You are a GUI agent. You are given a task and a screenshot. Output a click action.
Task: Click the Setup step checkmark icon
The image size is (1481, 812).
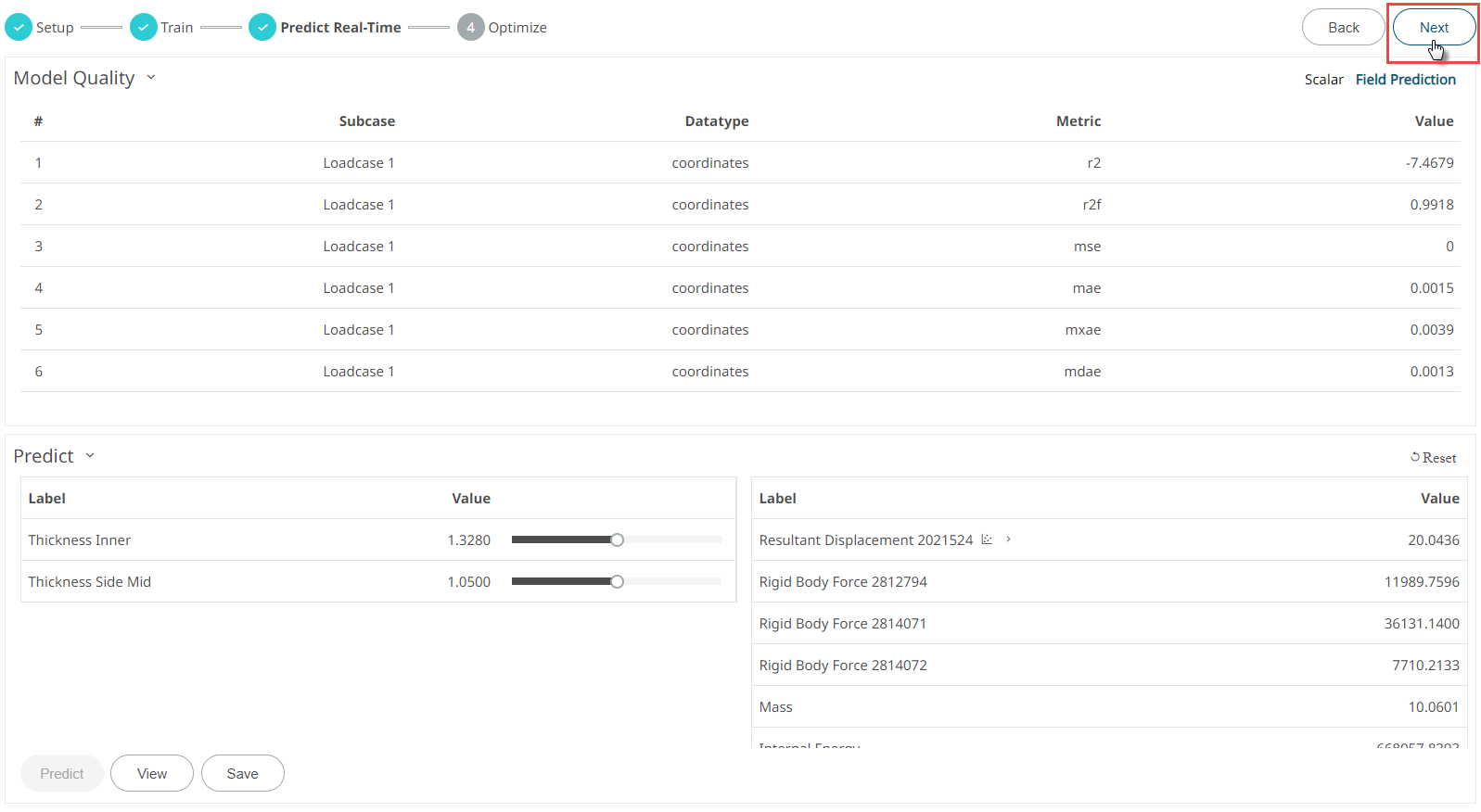[x=19, y=28]
